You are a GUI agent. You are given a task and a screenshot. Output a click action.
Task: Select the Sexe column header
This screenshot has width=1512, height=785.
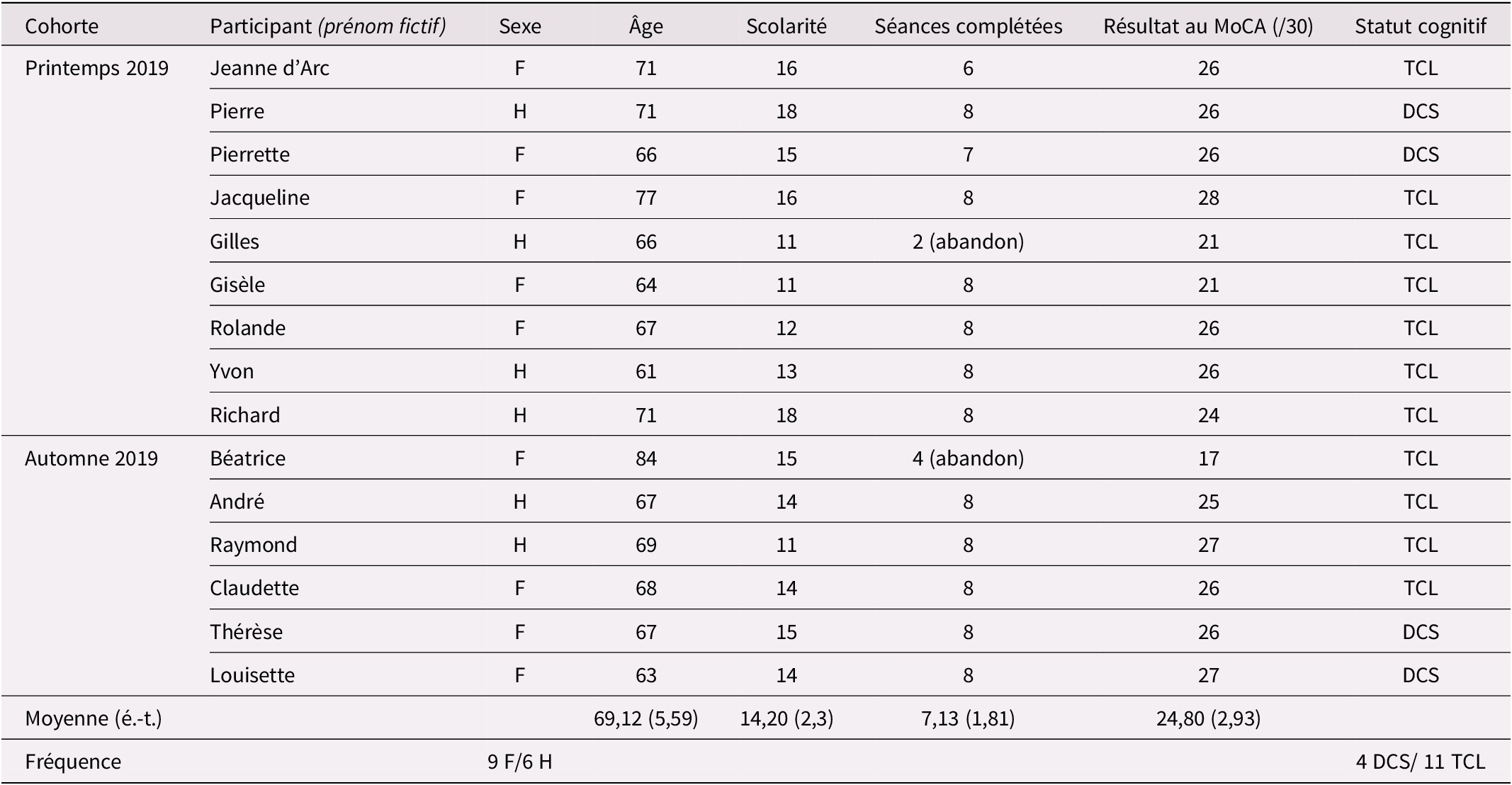520,26
